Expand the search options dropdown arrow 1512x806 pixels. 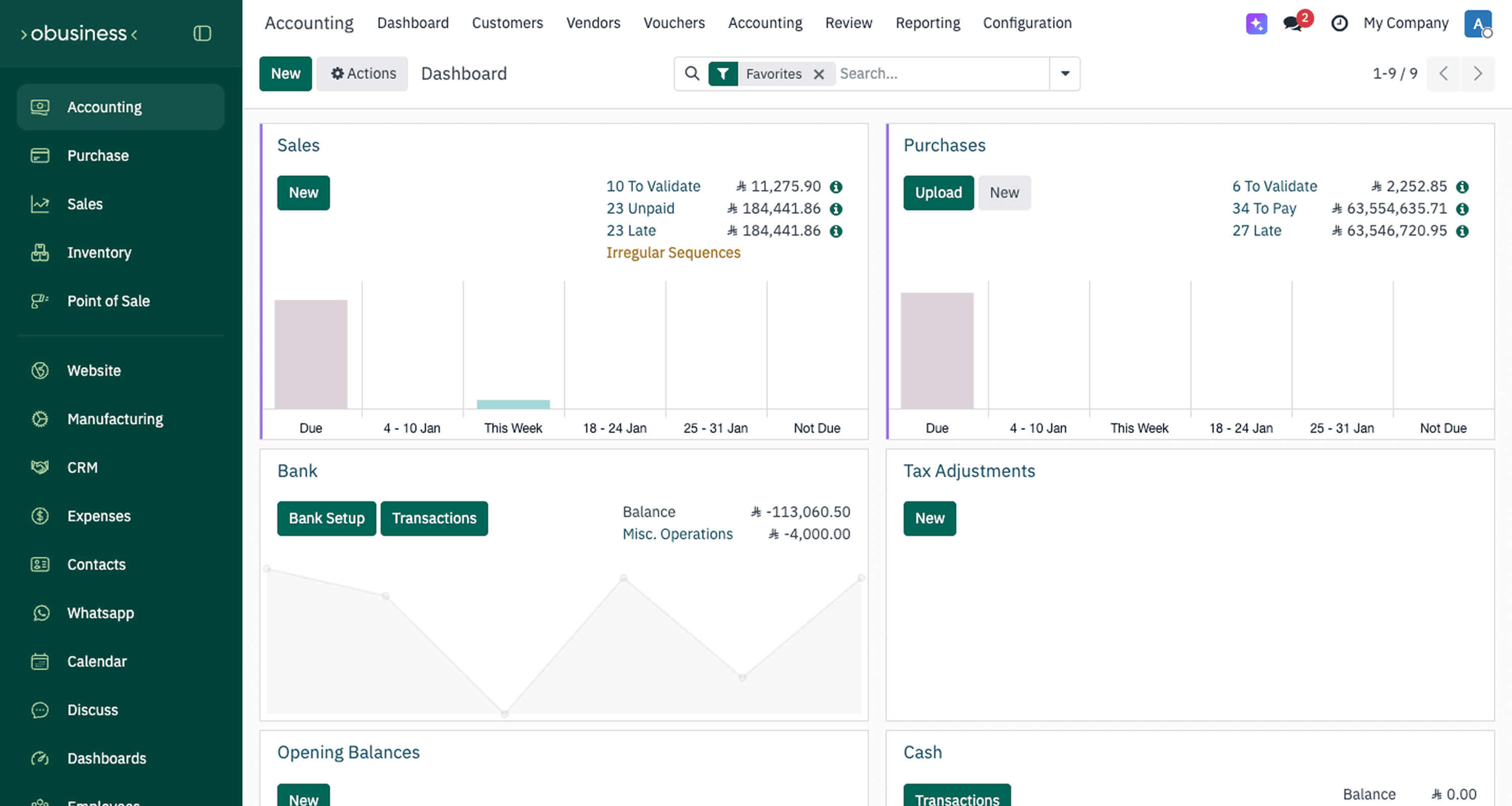coord(1064,74)
